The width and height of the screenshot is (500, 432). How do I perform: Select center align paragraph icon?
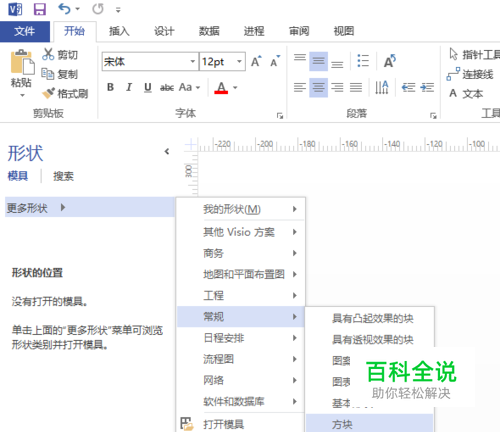point(318,88)
